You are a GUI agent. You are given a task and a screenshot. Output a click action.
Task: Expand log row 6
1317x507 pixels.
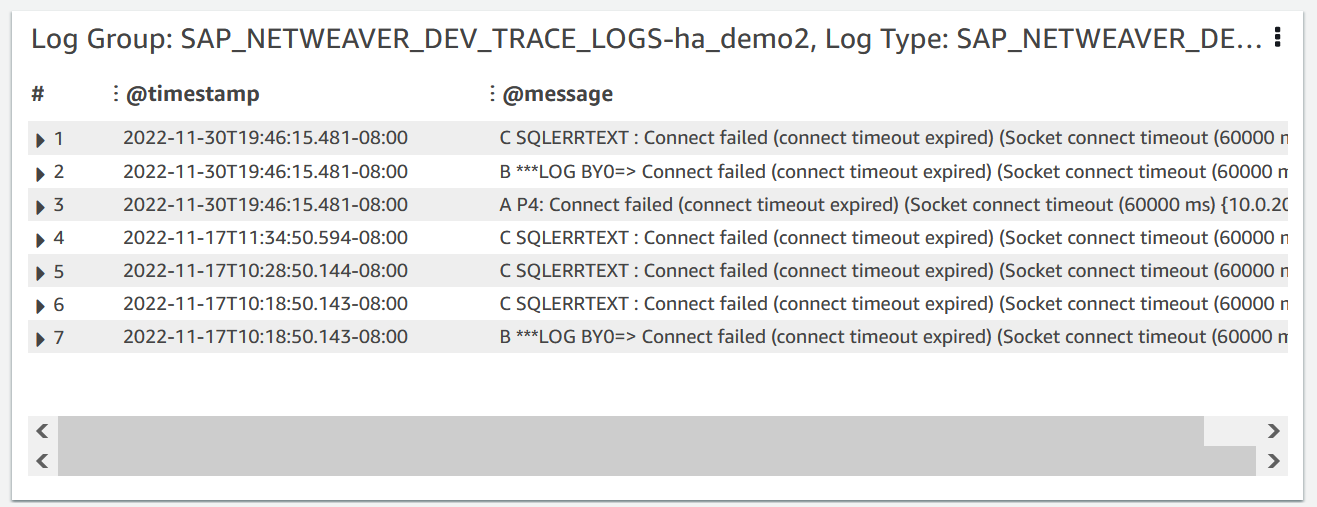pos(41,305)
